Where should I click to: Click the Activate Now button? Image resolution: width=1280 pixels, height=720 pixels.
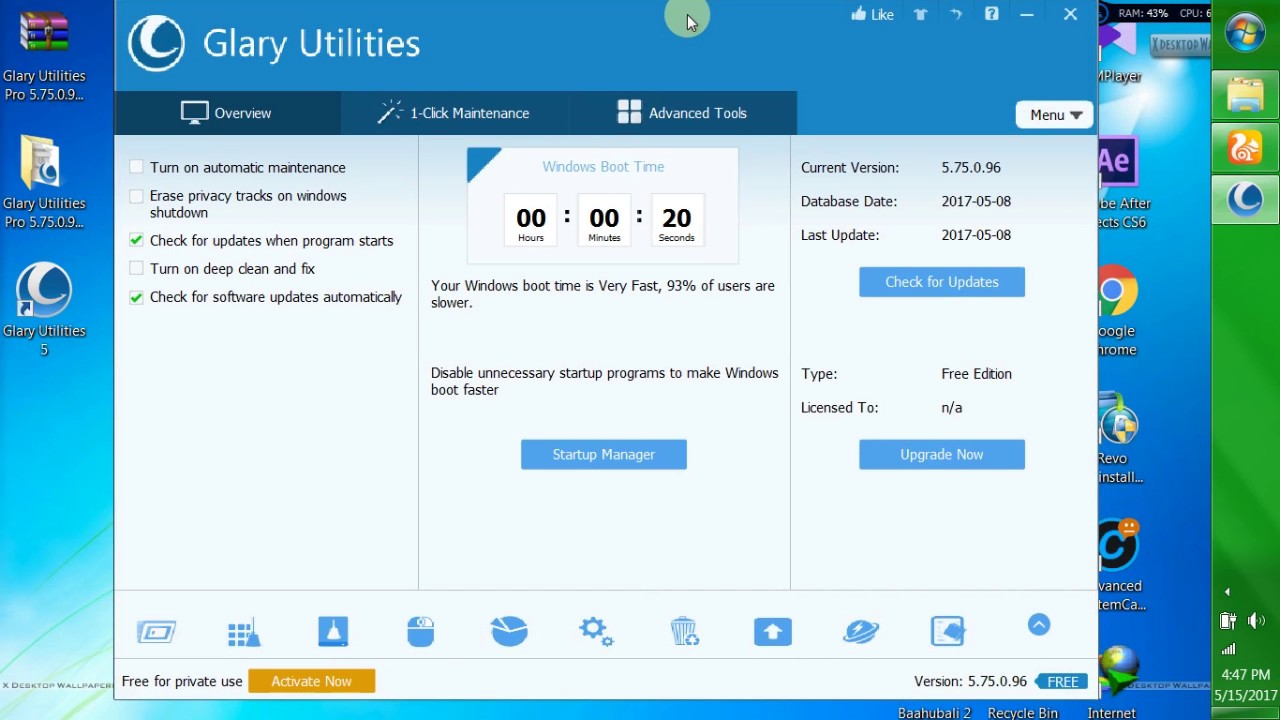(311, 681)
